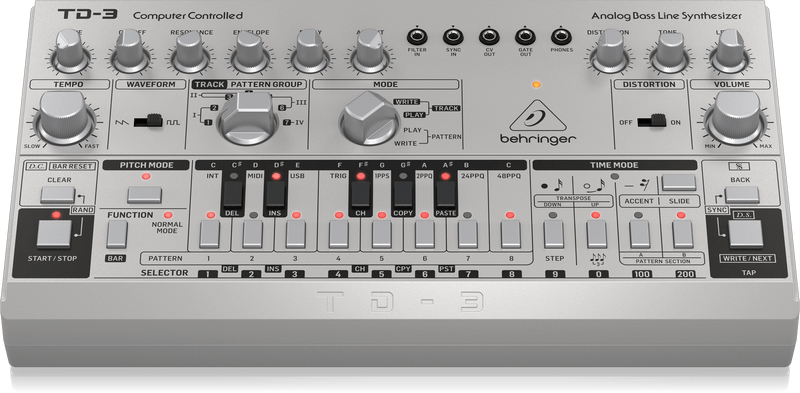Click the CLEAR button
This screenshot has height=393, width=800.
pos(58,195)
